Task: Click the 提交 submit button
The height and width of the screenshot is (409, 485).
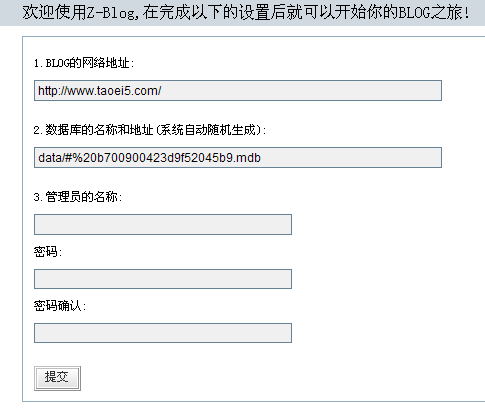Action: tap(57, 378)
